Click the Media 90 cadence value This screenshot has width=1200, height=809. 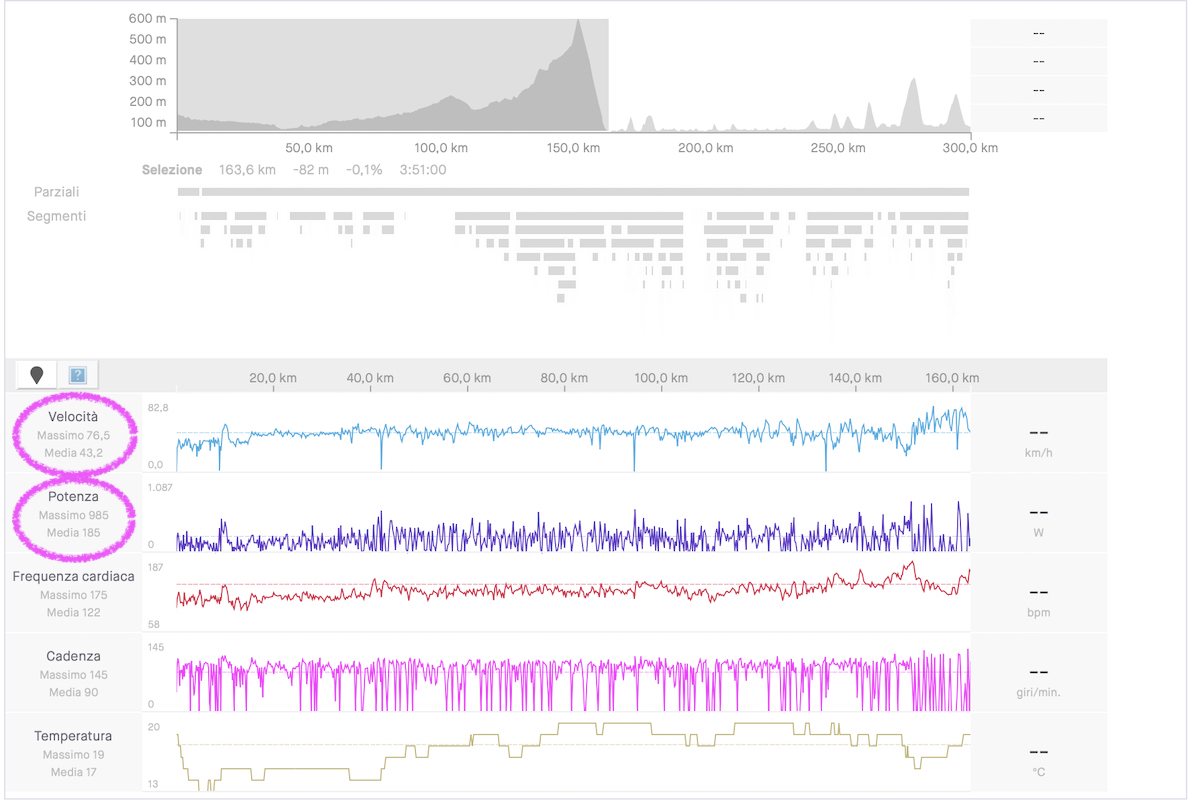(74, 693)
